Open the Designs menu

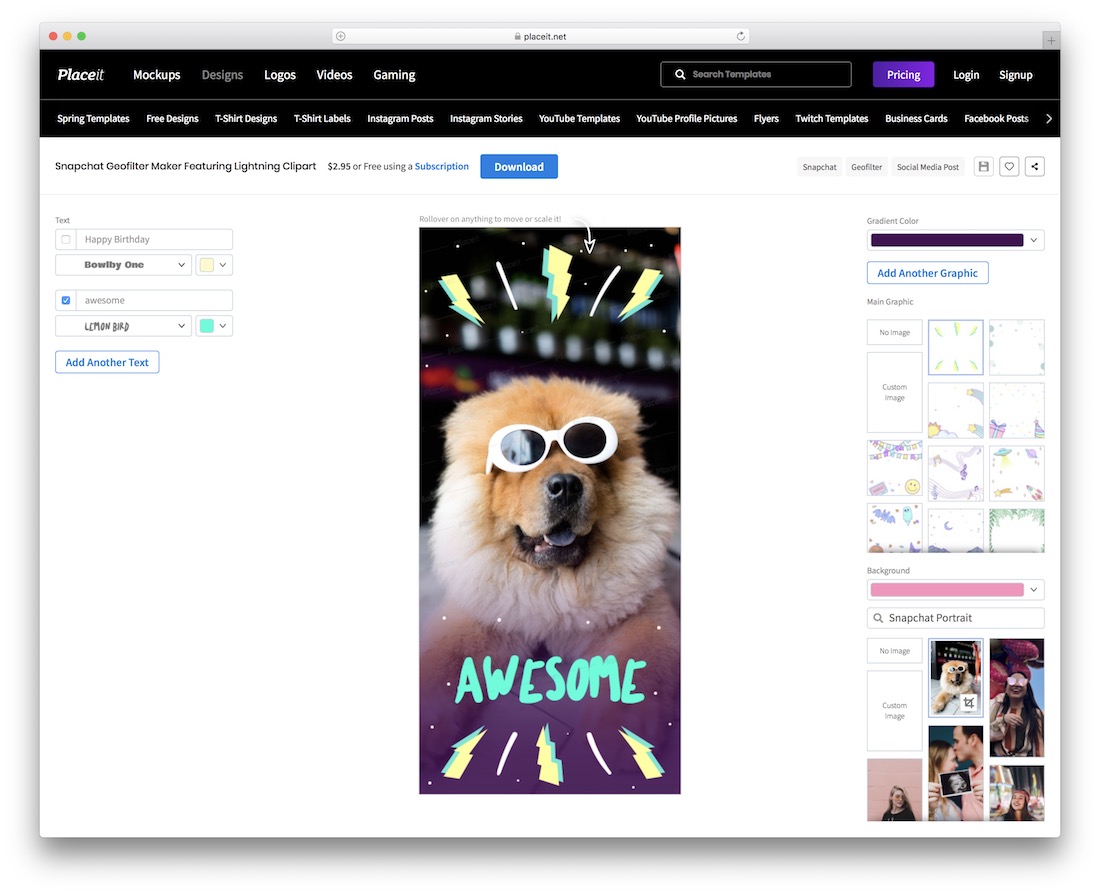coord(222,74)
